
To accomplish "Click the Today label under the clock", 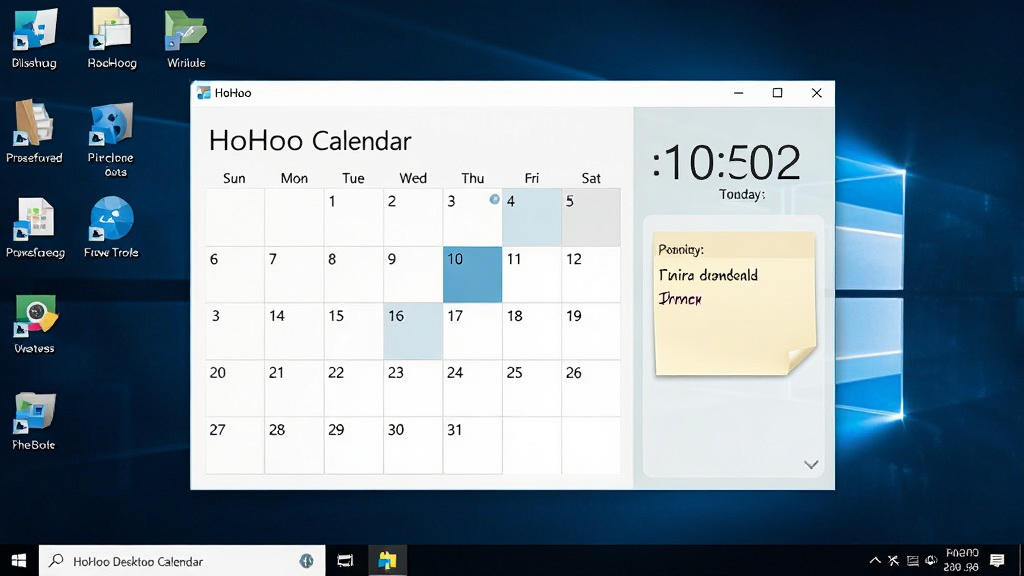I will [742, 195].
